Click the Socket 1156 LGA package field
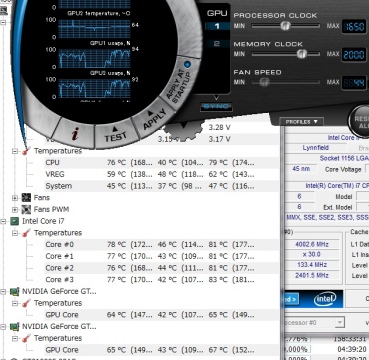369x360 pixels. 343,158
